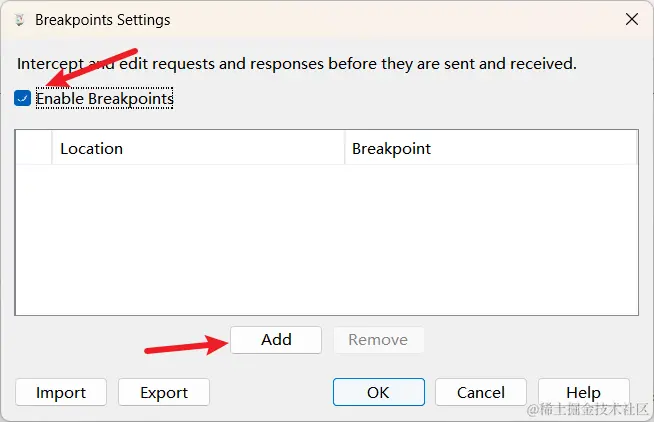Image resolution: width=654 pixels, height=422 pixels.
Task: Close the Breakpoints Settings dialog
Action: pos(631,19)
